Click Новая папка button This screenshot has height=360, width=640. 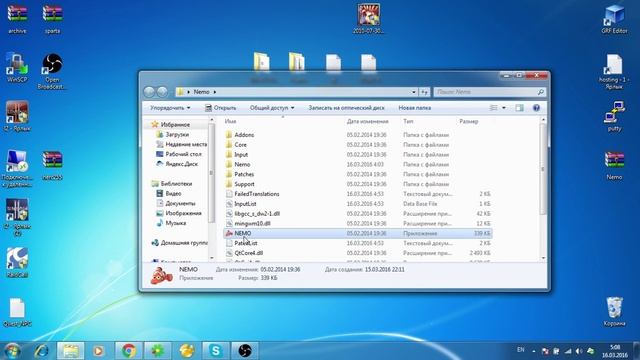click(415, 108)
